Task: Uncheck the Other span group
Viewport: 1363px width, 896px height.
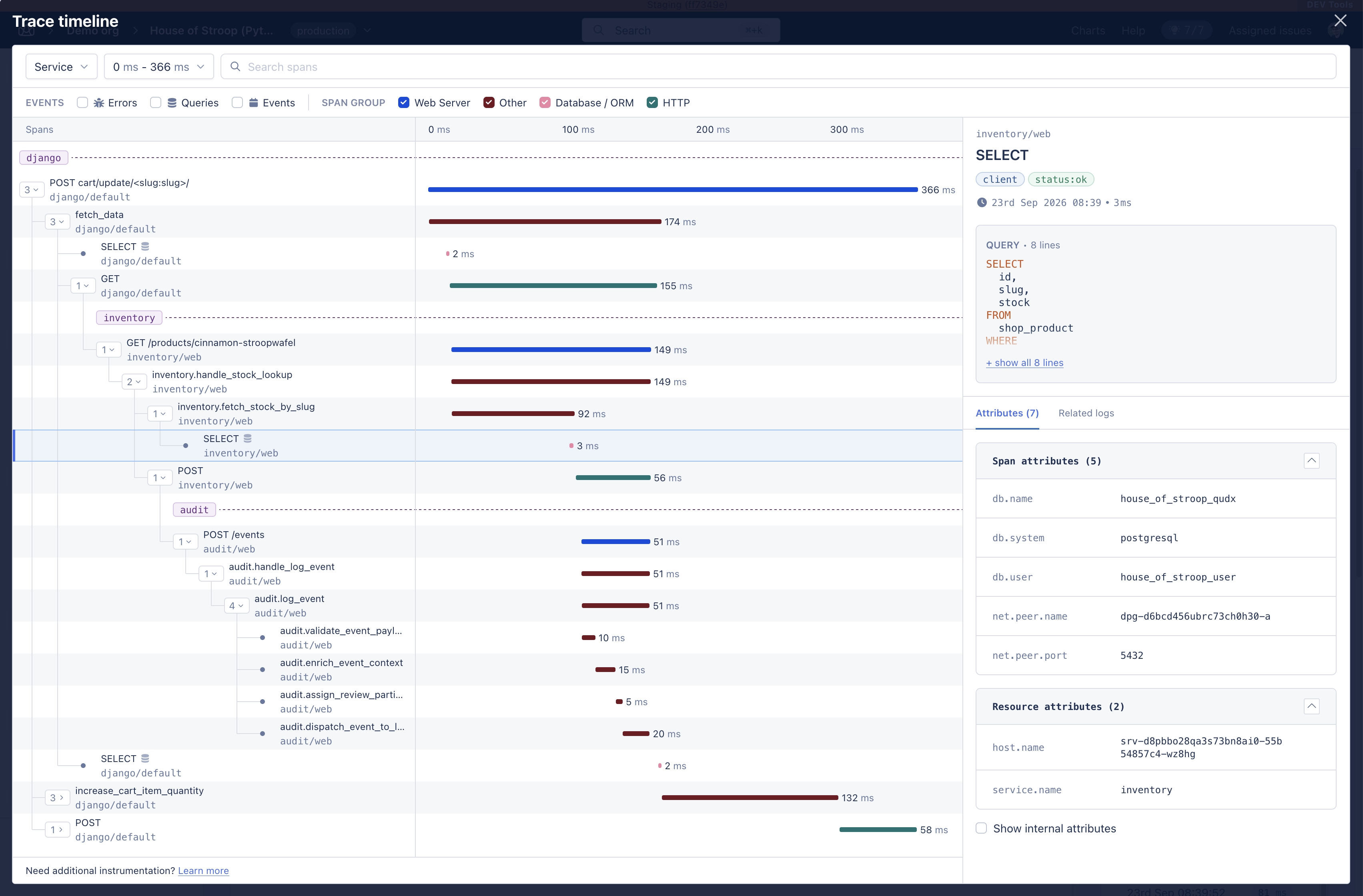Action: click(489, 102)
